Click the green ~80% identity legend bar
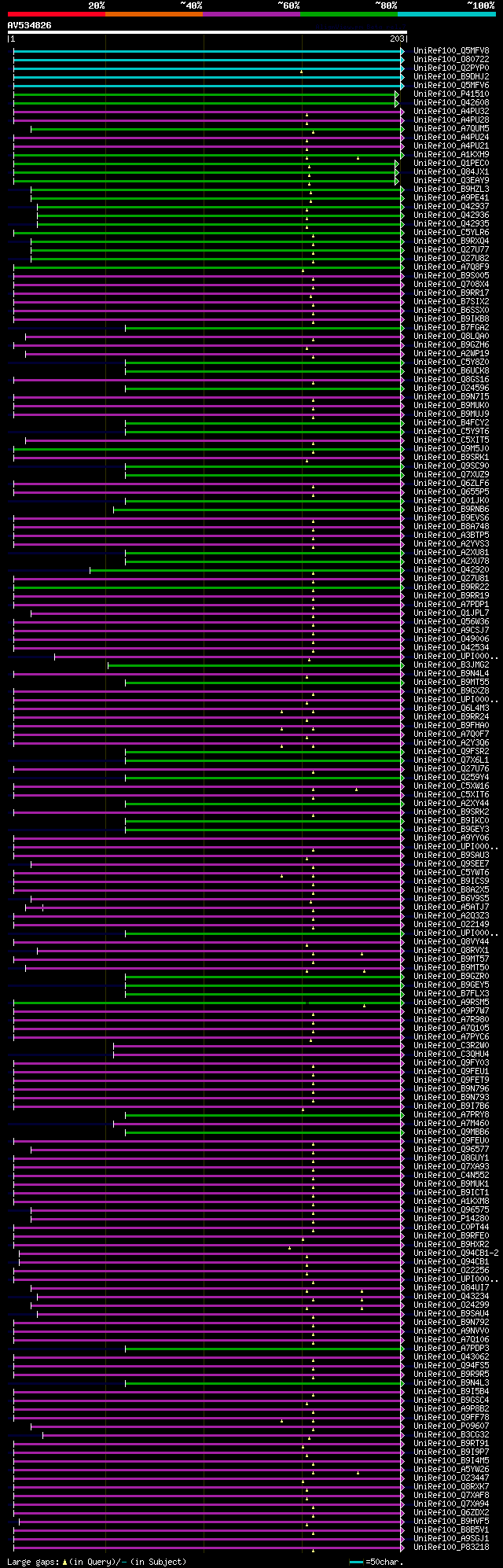503x1568 pixels. click(348, 14)
